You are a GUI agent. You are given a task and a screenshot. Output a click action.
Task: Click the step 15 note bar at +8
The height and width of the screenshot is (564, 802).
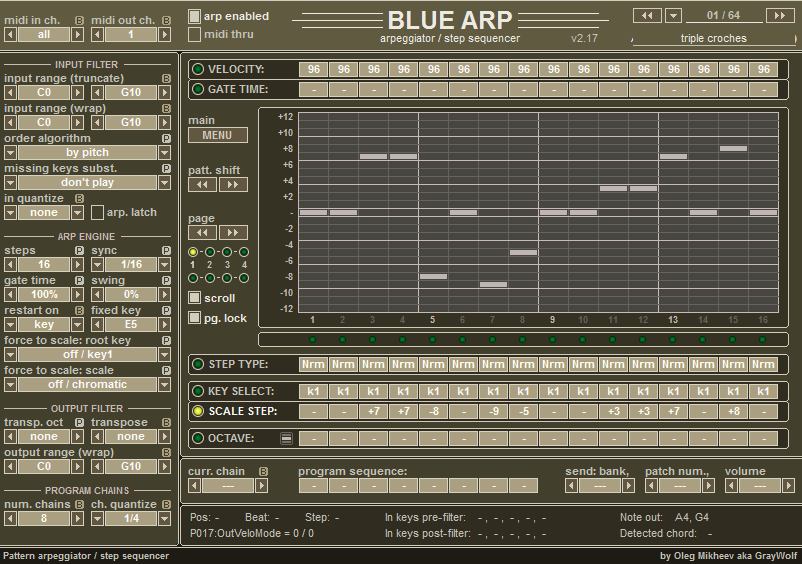733,148
